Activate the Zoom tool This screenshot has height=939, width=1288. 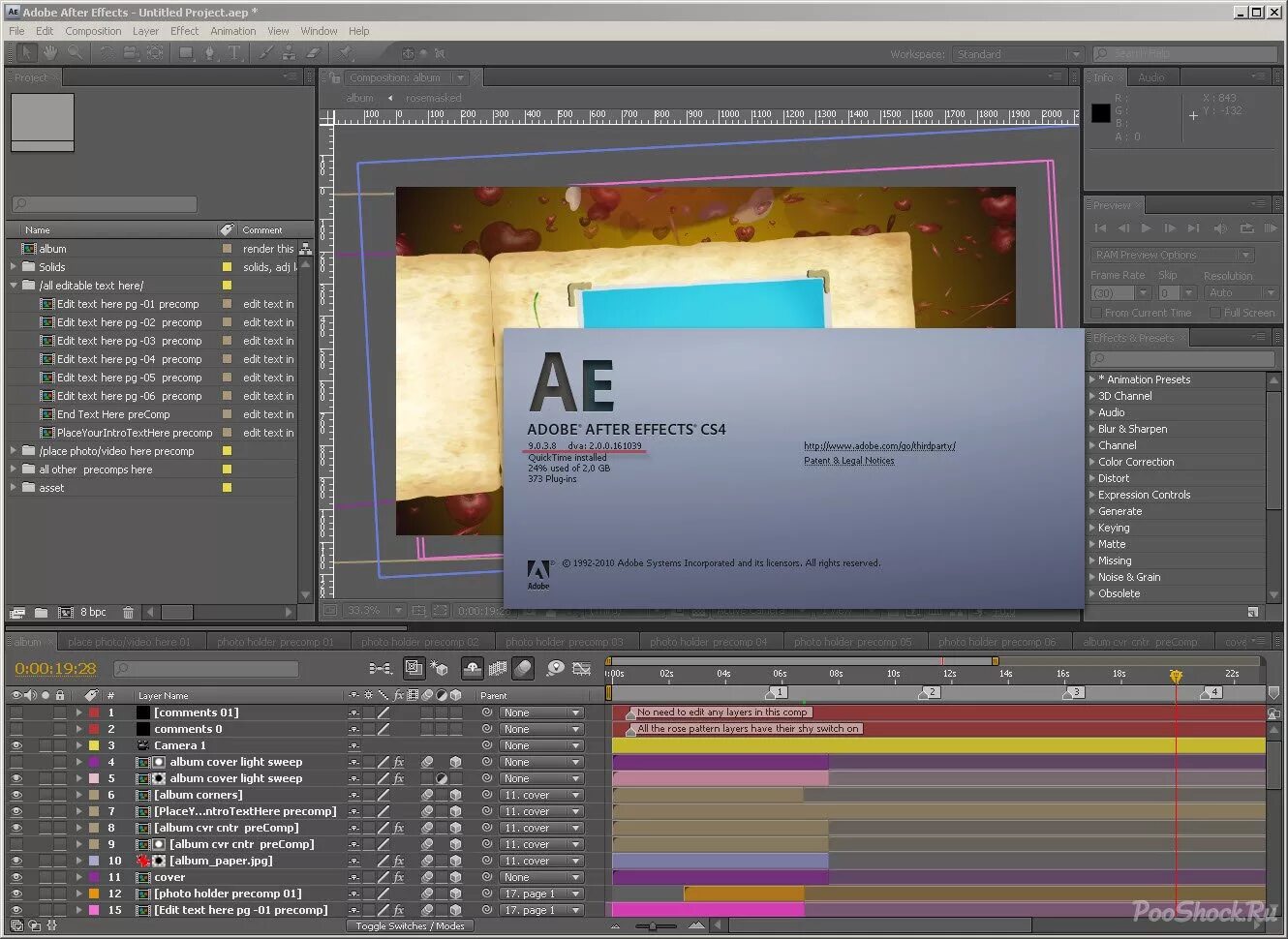[x=76, y=53]
